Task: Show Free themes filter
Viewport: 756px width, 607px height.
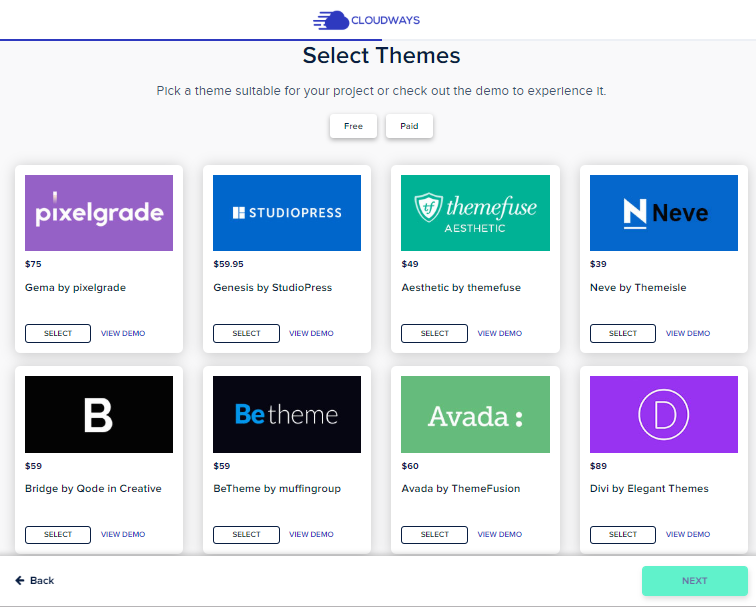Action: coord(353,126)
